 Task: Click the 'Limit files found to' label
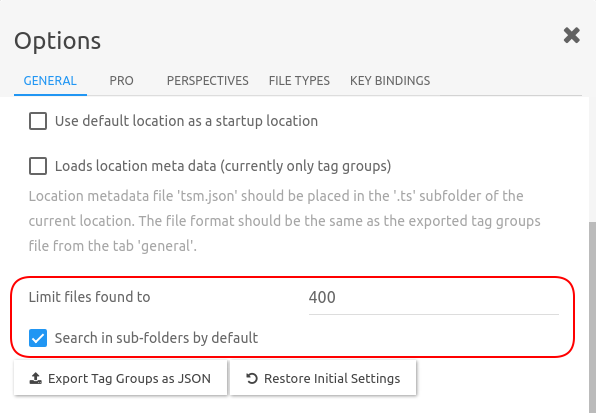point(89,297)
